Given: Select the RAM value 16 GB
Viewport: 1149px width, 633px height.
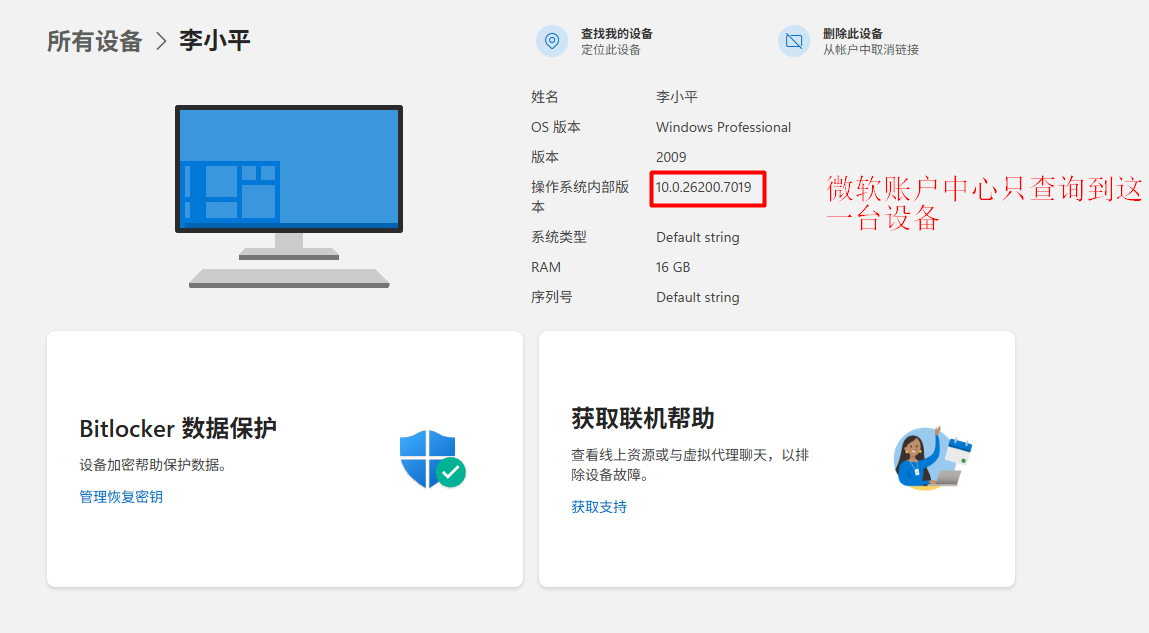Looking at the screenshot, I should (675, 267).
